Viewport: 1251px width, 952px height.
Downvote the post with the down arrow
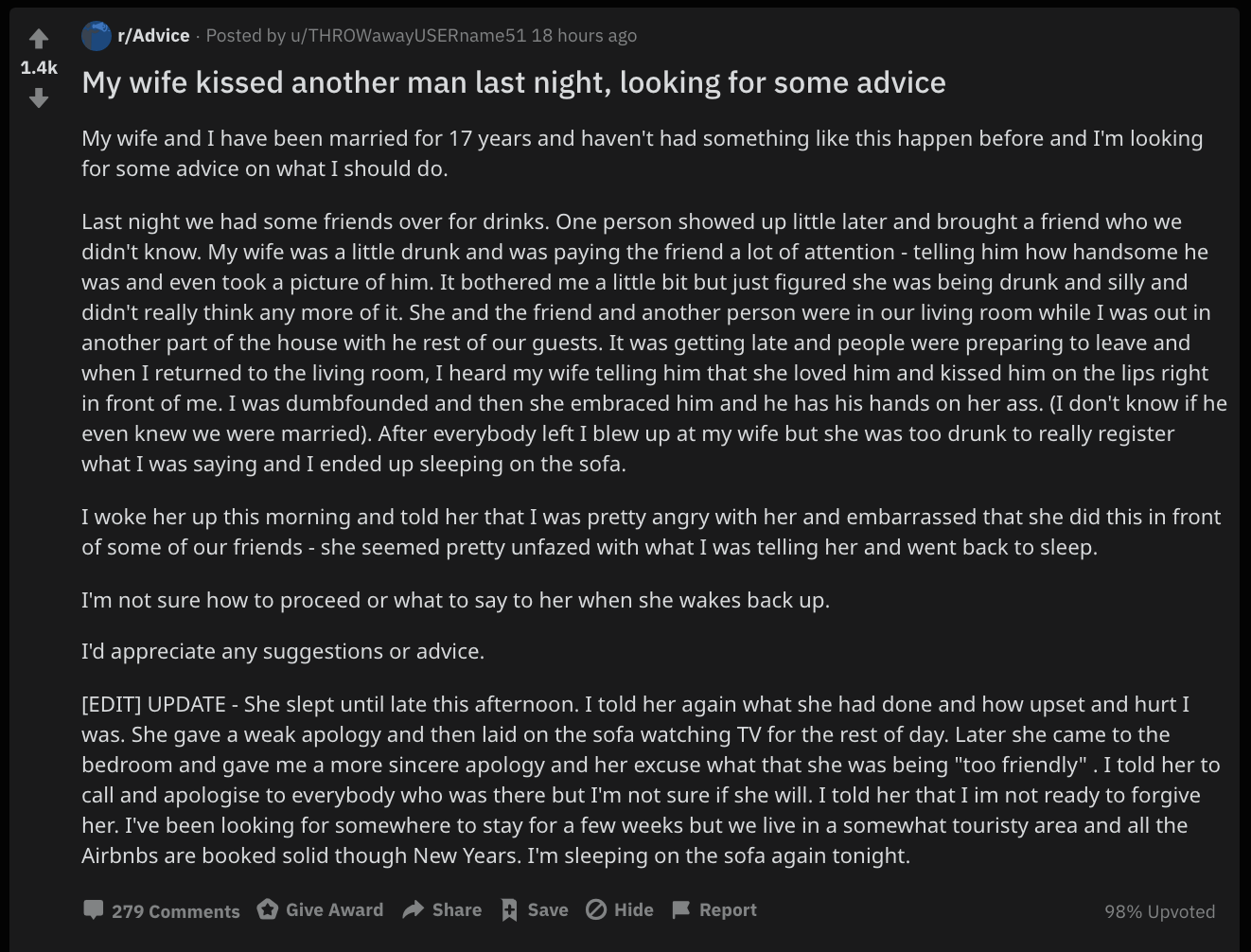click(39, 97)
